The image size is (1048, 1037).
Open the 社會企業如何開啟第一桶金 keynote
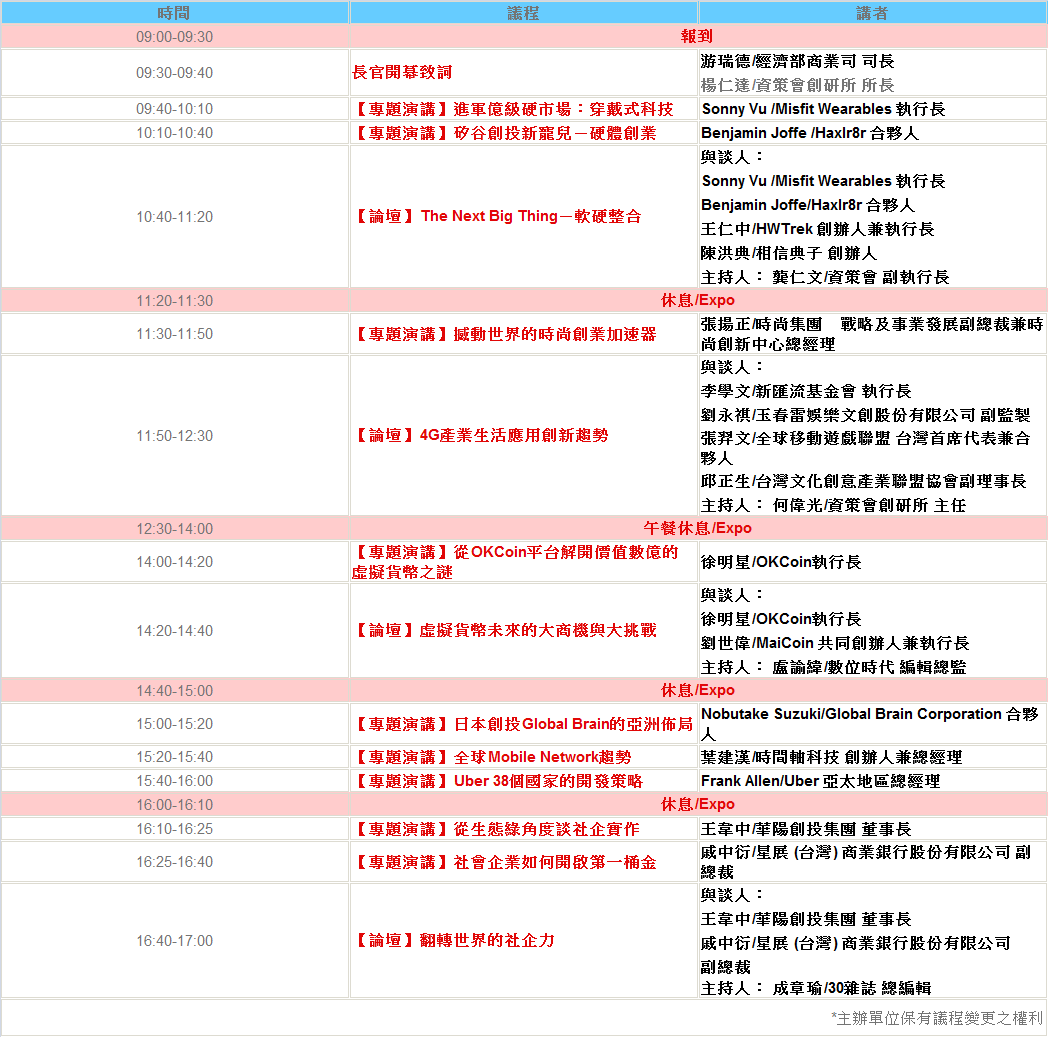tap(505, 862)
